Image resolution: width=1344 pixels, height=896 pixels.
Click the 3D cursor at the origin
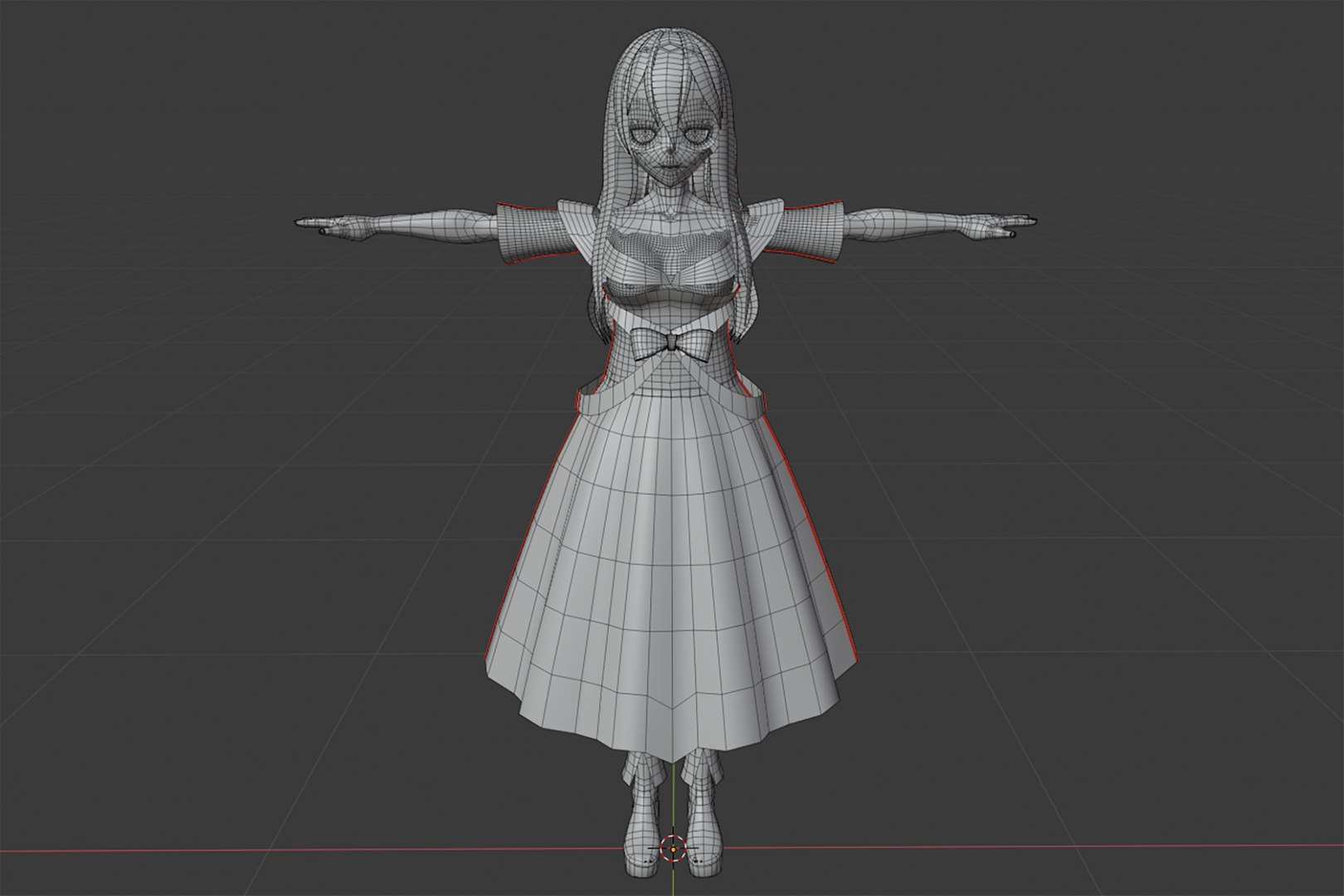(x=671, y=849)
